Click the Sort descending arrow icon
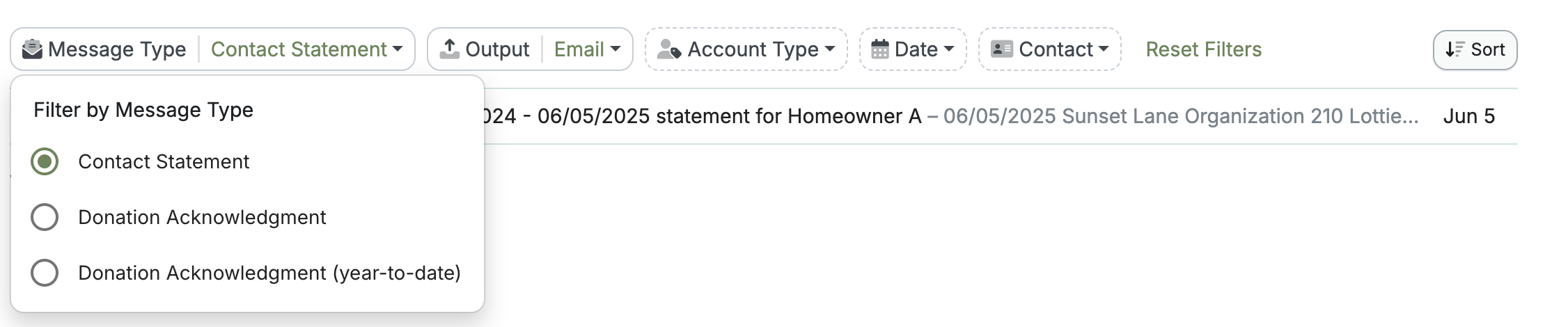Screen dimensions: 1568x327 [x=1455, y=49]
